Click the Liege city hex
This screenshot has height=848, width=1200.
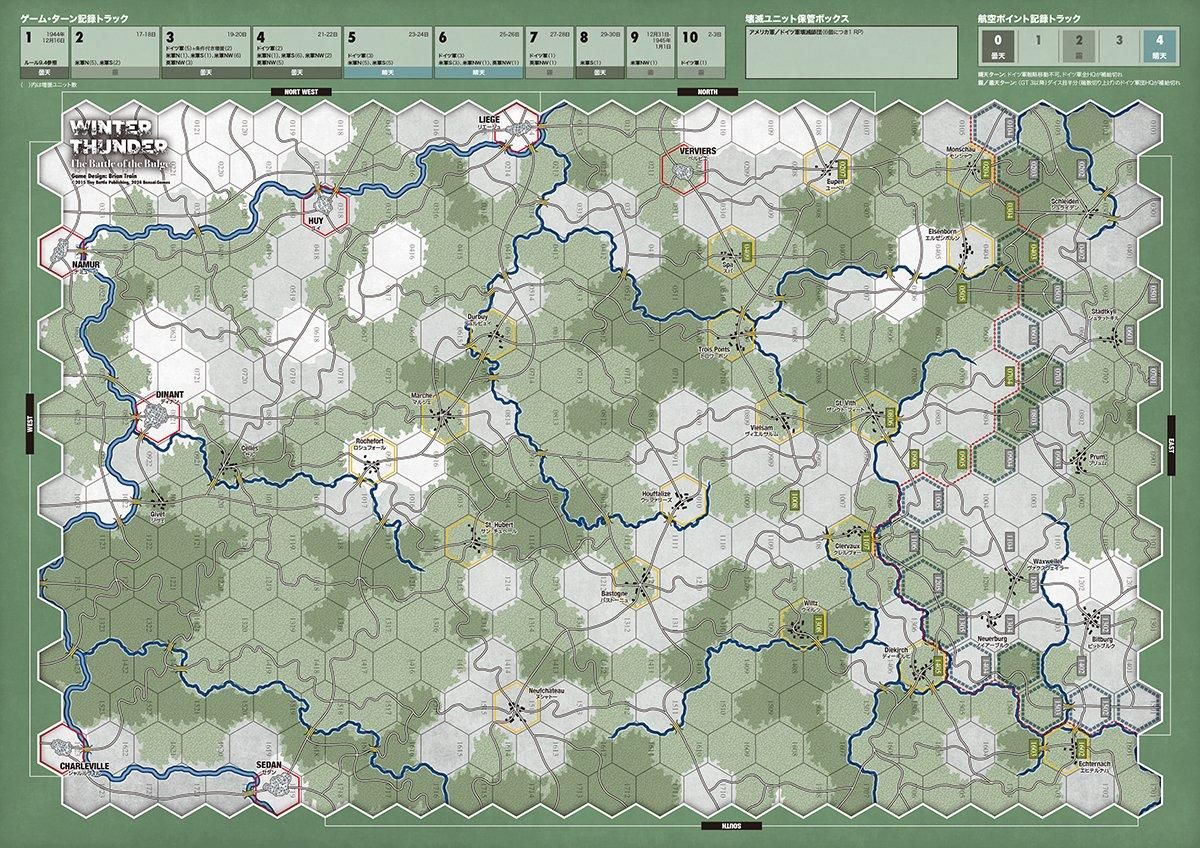click(x=515, y=130)
